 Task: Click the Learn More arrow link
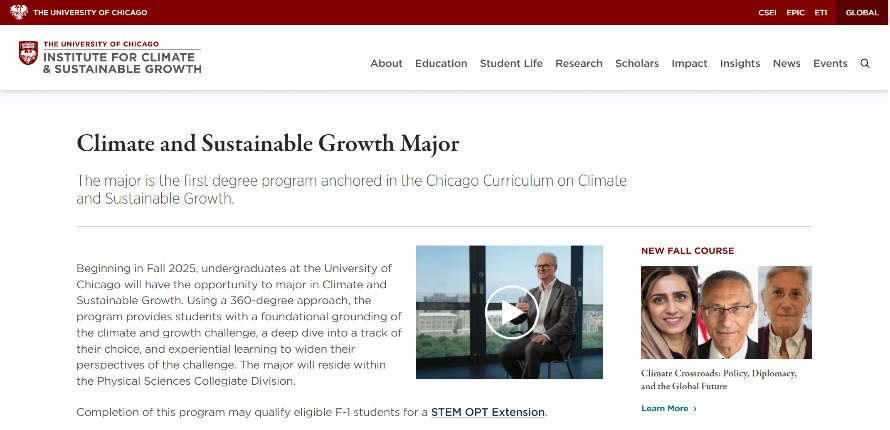[x=669, y=408]
